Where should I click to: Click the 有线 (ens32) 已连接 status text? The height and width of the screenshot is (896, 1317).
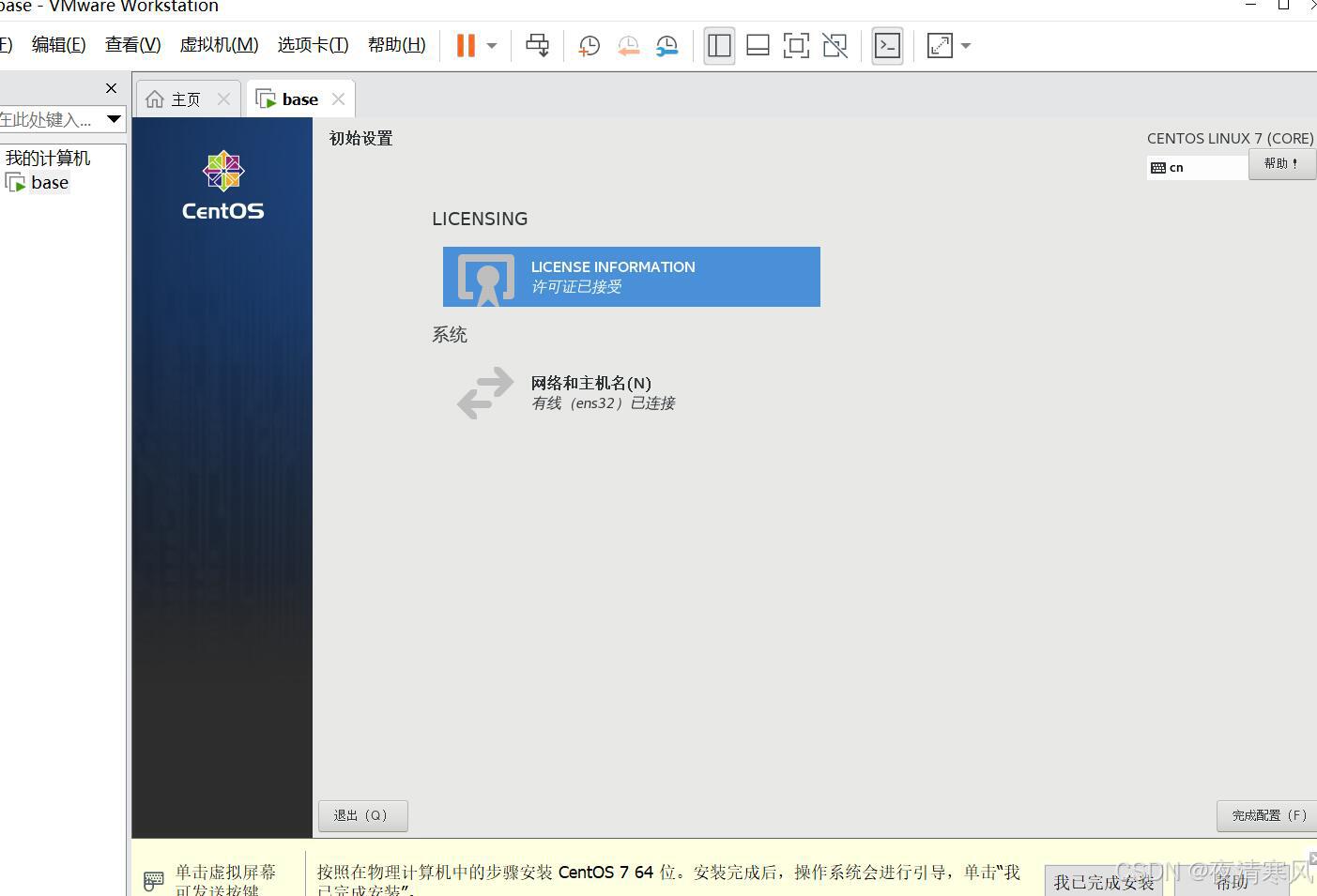(603, 403)
